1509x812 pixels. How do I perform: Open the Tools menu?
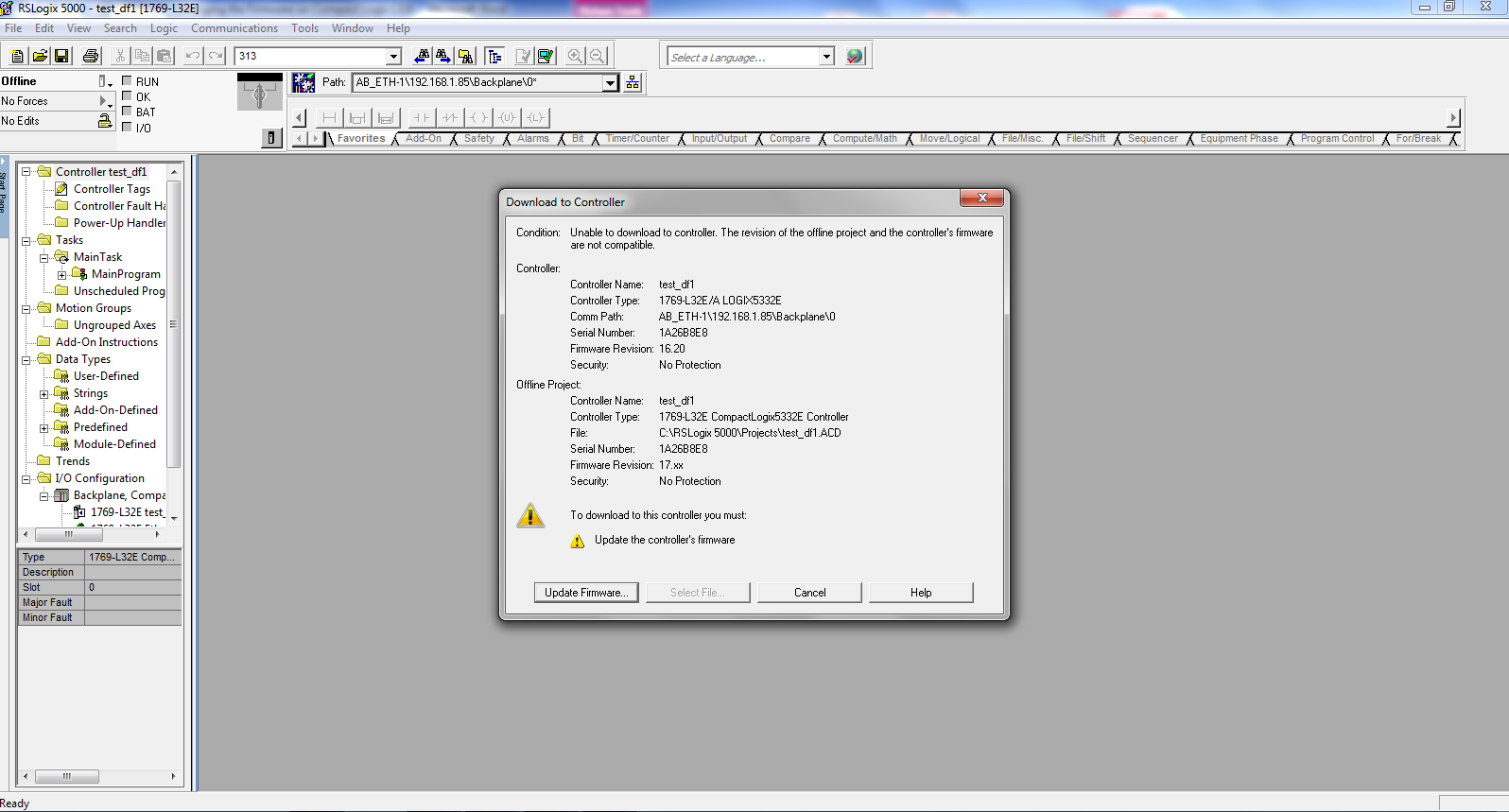[304, 28]
